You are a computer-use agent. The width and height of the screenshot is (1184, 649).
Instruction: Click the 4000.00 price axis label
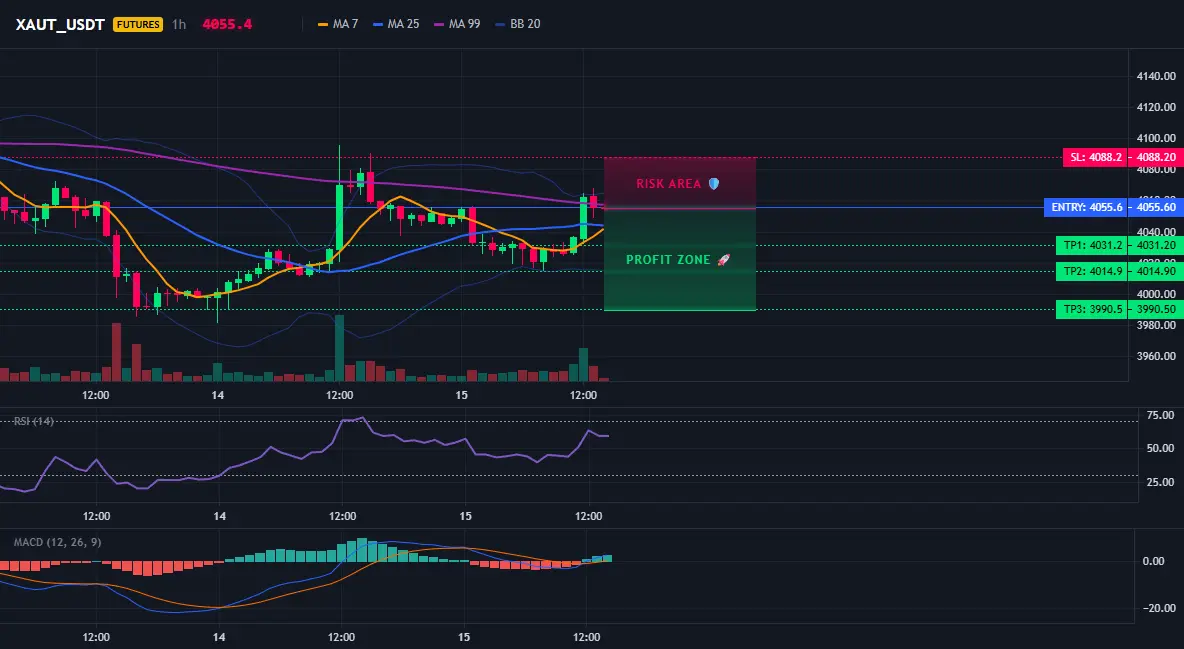click(x=1156, y=294)
